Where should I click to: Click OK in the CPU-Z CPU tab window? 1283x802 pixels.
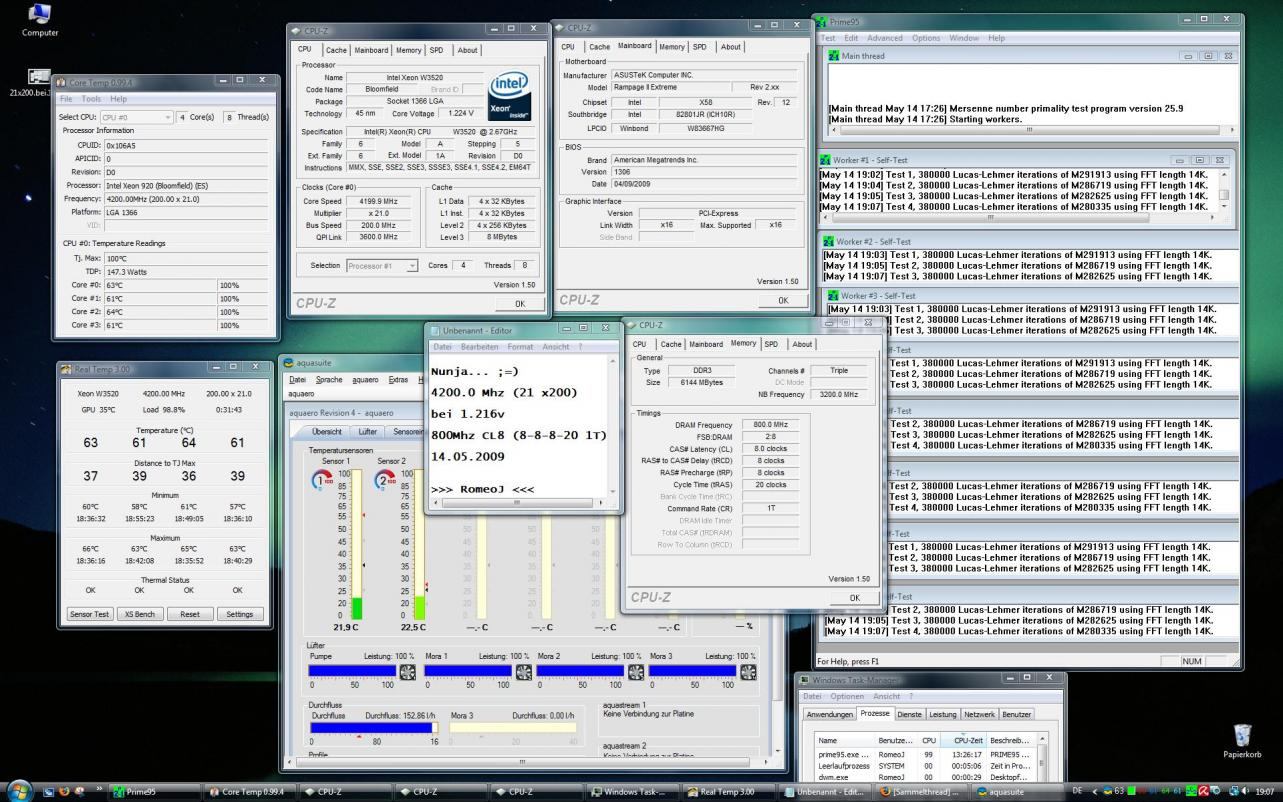pyautogui.click(x=519, y=303)
